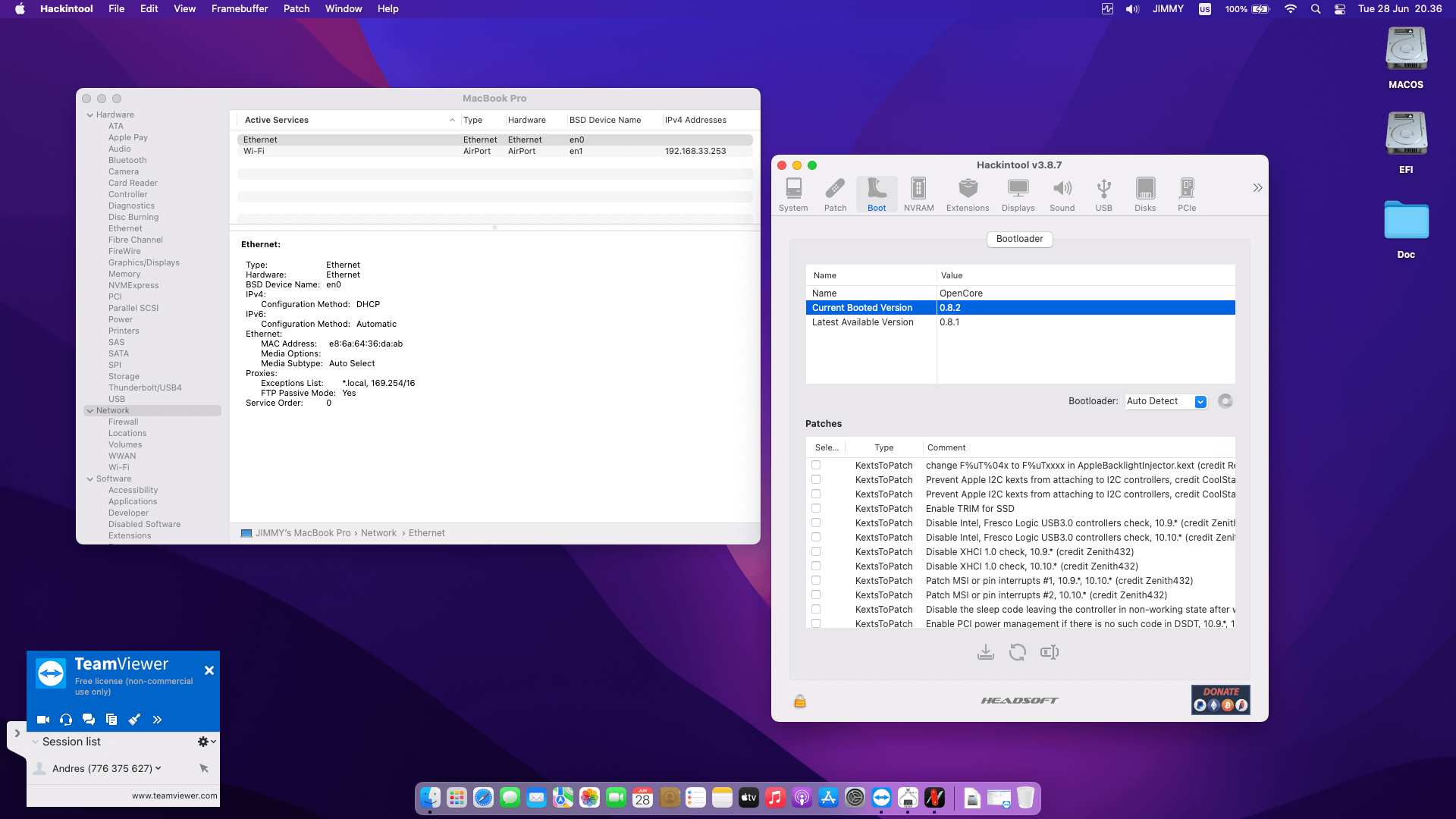Open the Sound toolbar icon
The height and width of the screenshot is (819, 1456).
[x=1062, y=195]
